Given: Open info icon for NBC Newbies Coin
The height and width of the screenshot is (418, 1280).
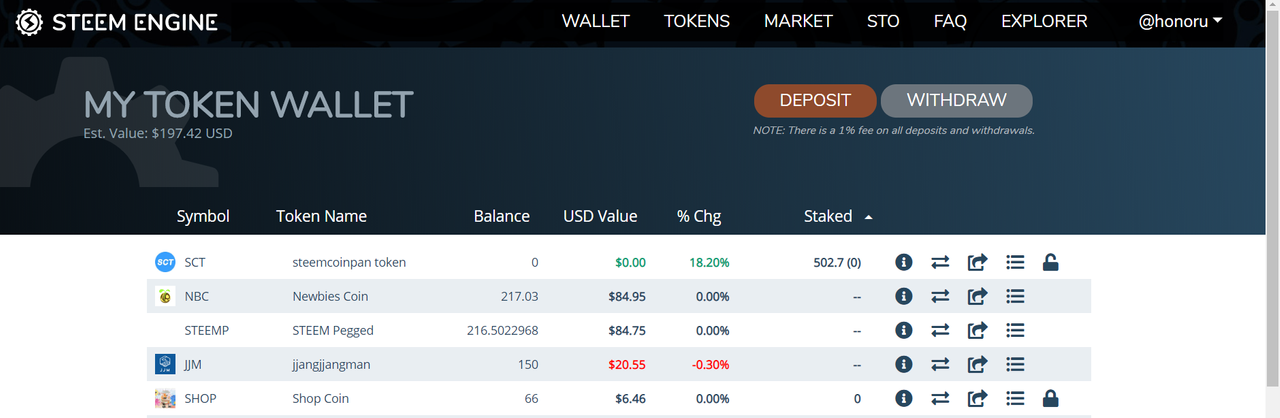Looking at the screenshot, I should [903, 296].
